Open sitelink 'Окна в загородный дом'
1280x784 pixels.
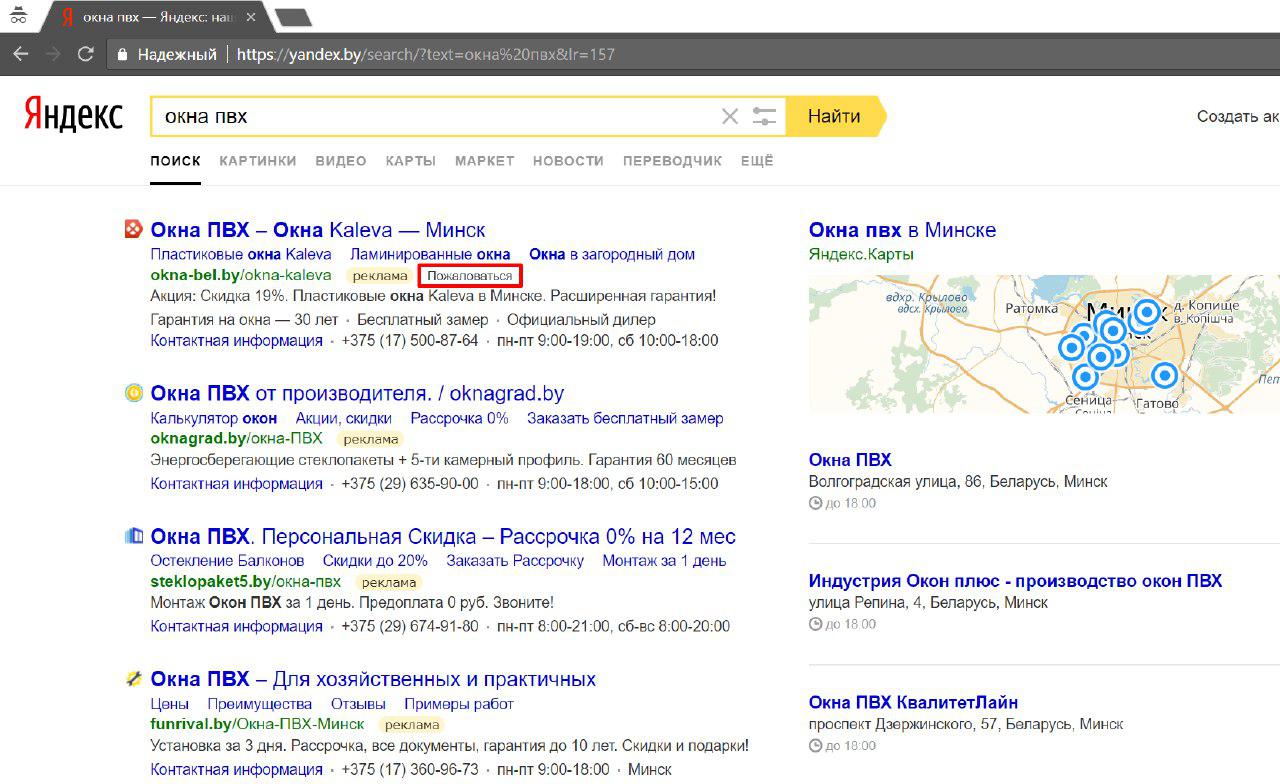point(612,254)
